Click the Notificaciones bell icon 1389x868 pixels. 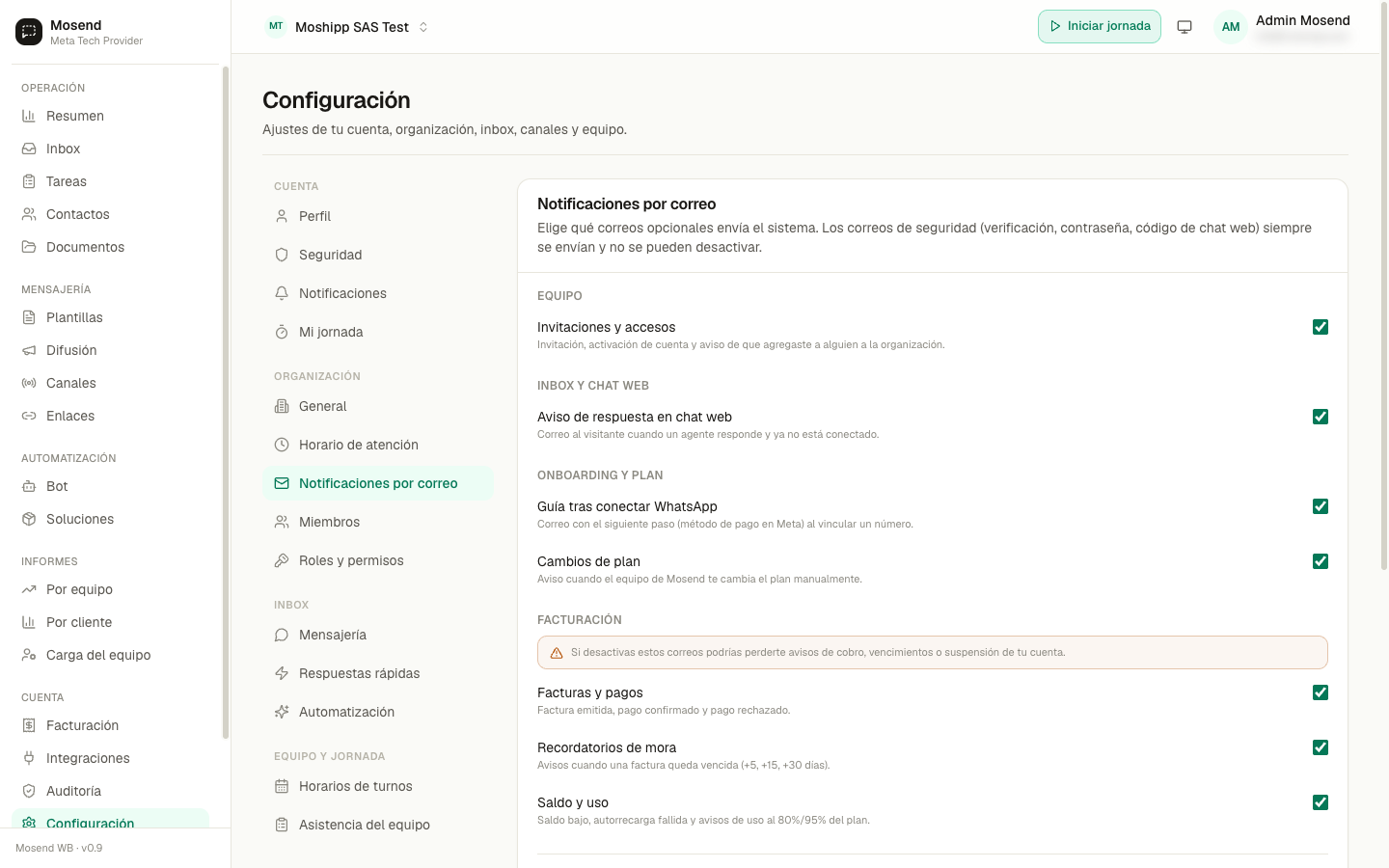pyautogui.click(x=282, y=293)
